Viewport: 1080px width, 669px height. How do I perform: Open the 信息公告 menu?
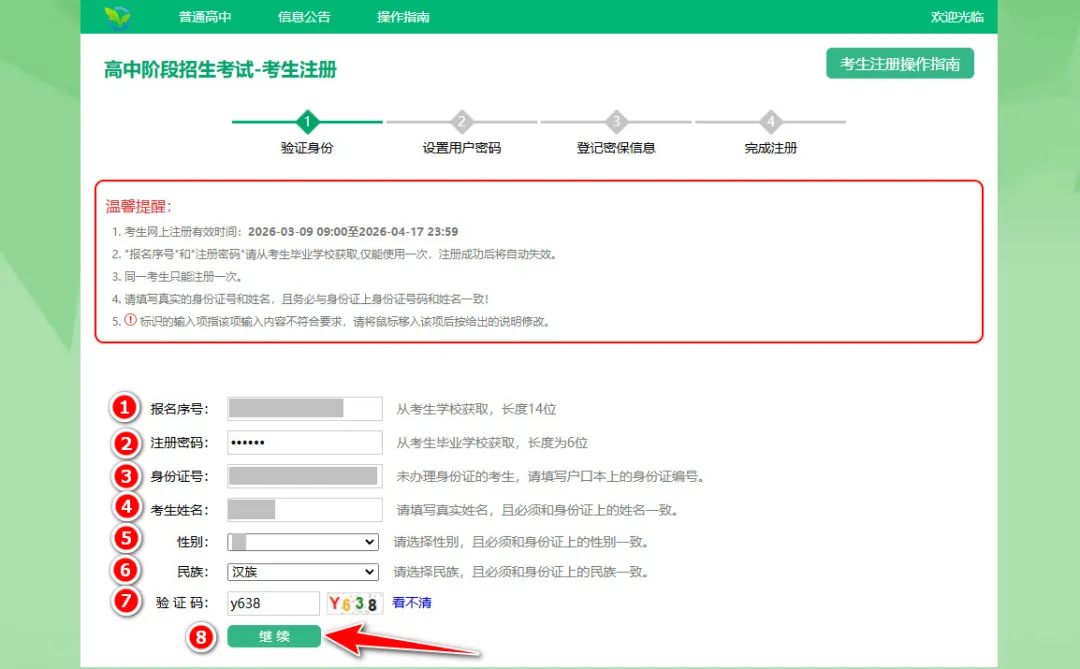[x=303, y=15]
